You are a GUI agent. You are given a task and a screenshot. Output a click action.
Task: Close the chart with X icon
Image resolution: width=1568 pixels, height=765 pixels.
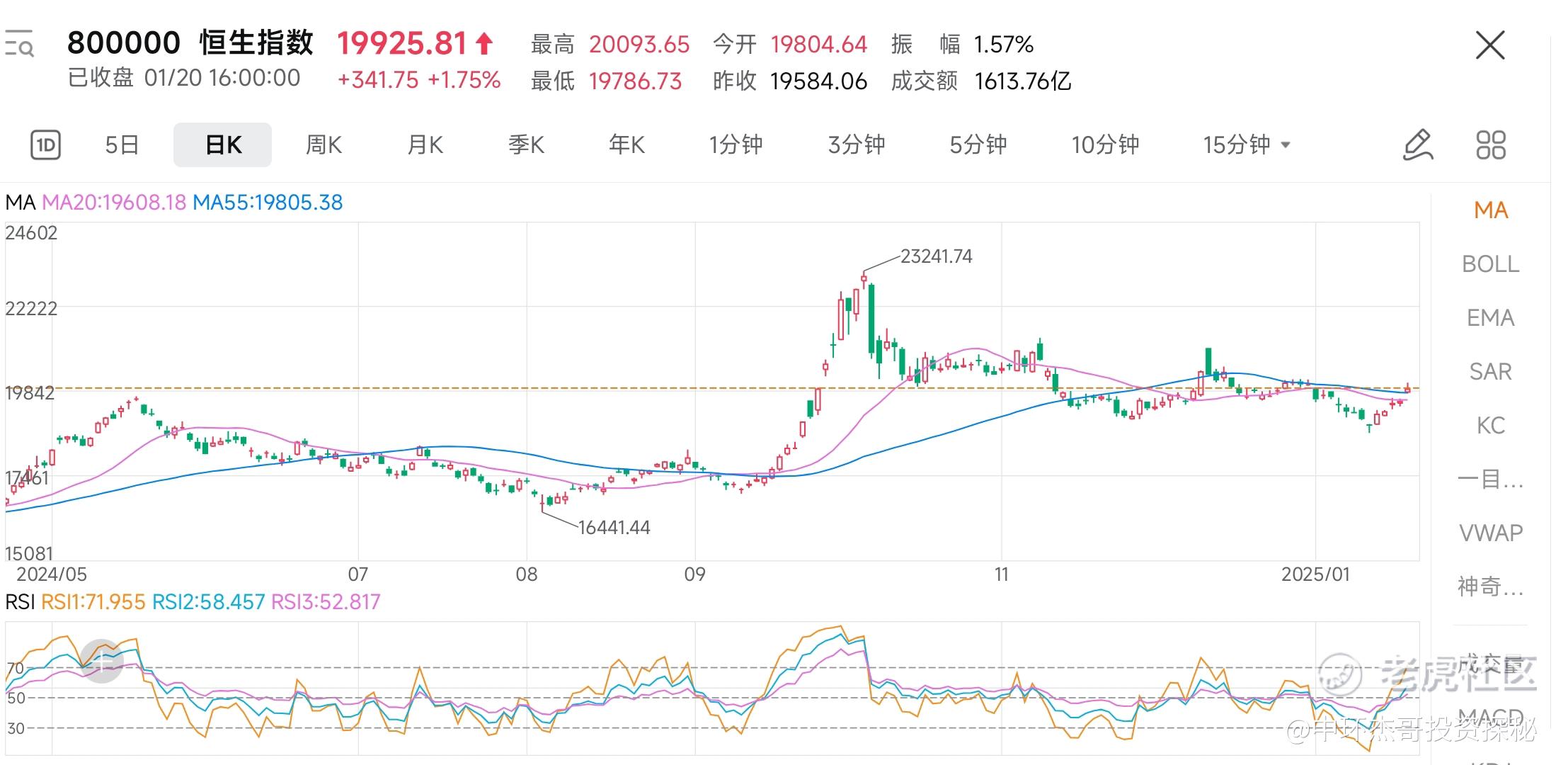(1490, 46)
